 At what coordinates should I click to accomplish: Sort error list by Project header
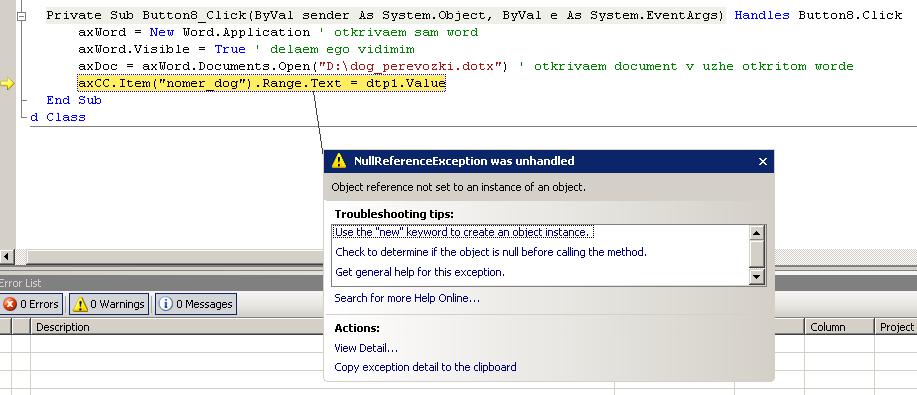(896, 327)
